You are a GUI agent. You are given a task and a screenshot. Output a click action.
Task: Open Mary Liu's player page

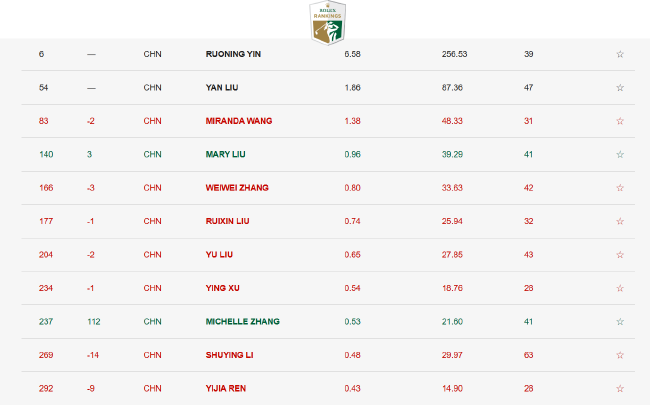coord(226,155)
